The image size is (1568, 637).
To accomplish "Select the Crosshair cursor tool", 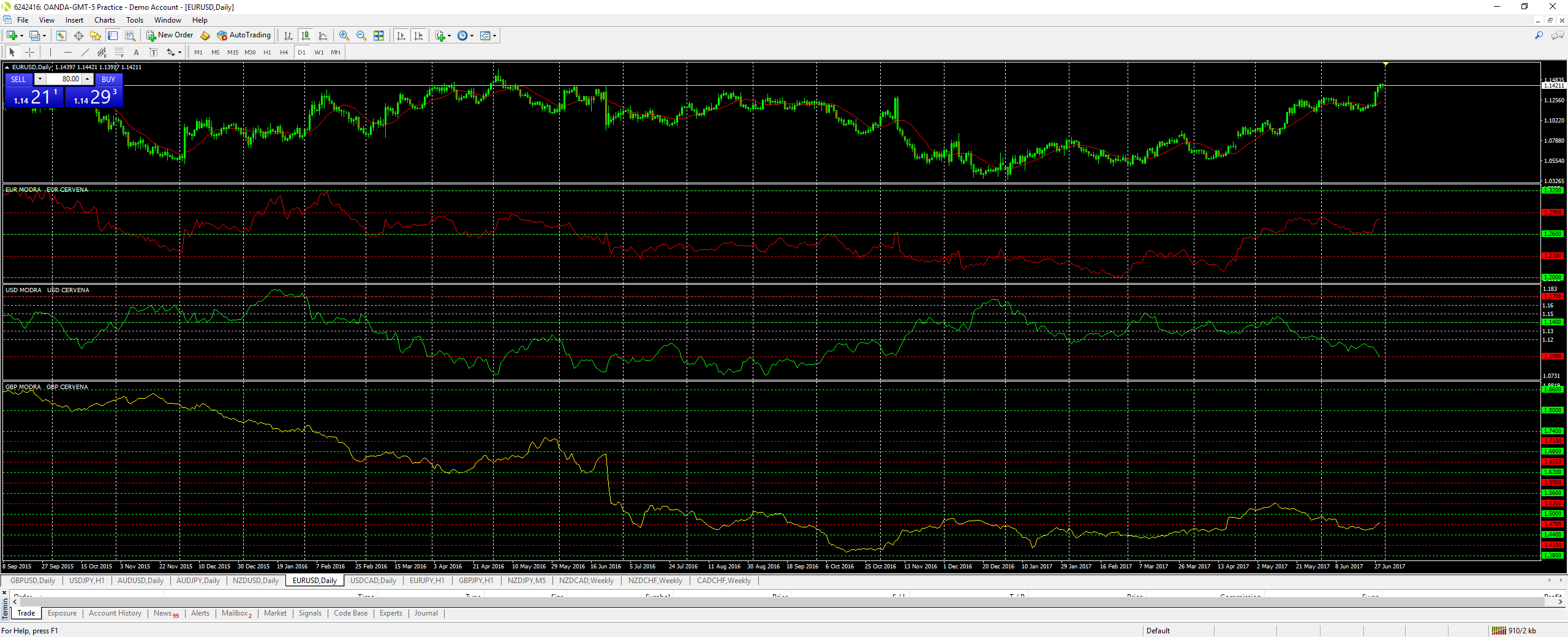I will [x=29, y=52].
